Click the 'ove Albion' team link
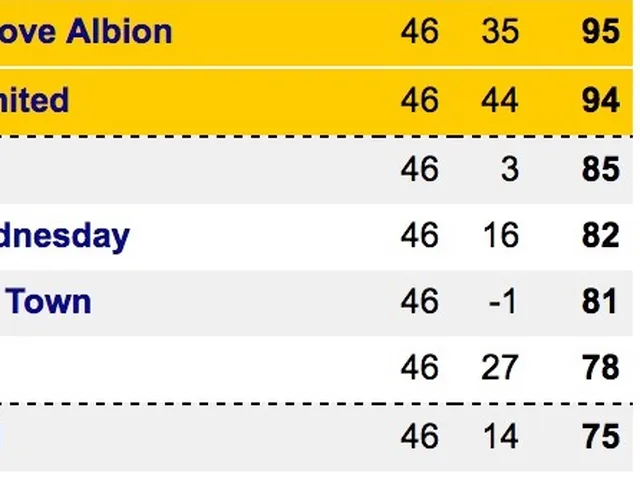 (86, 31)
